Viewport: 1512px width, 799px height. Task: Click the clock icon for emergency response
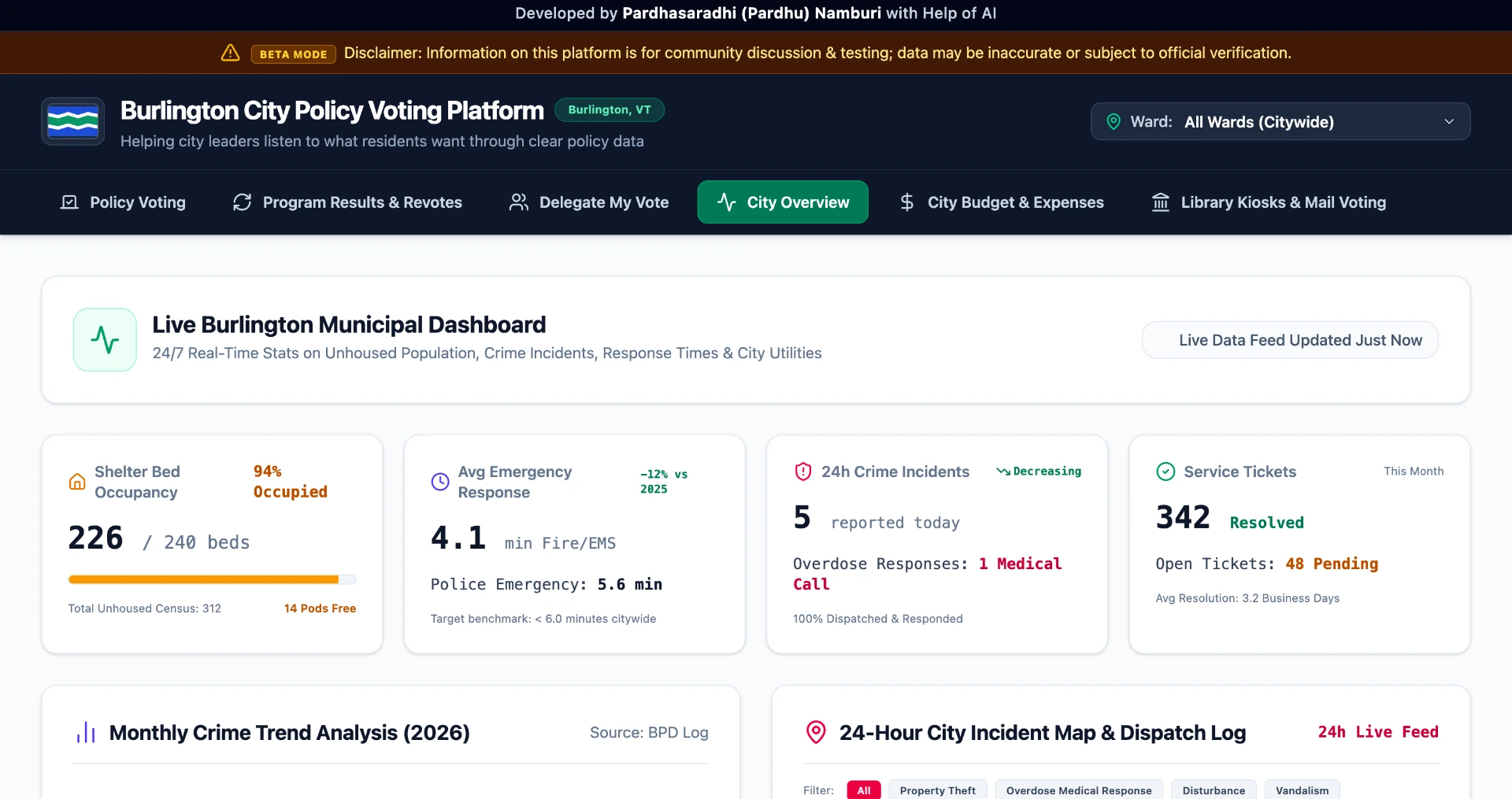click(x=440, y=482)
